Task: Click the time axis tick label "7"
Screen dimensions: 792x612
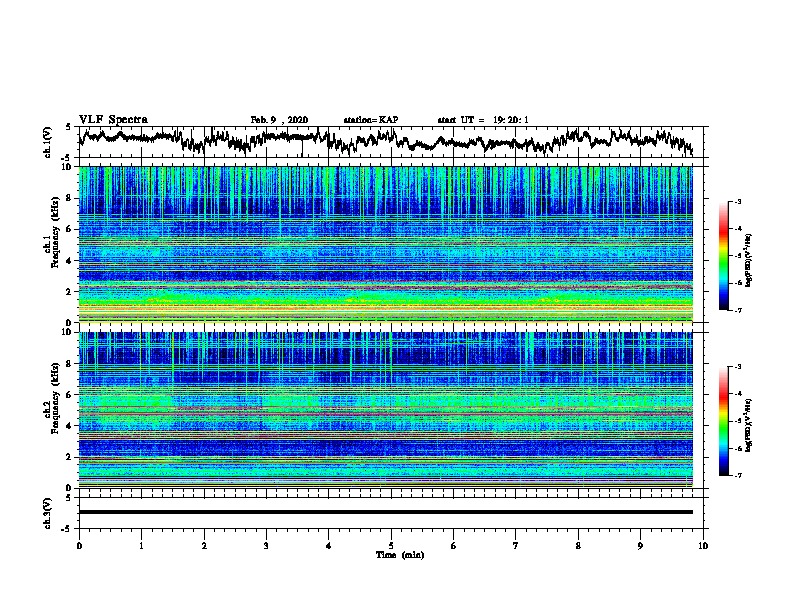Action: click(516, 546)
